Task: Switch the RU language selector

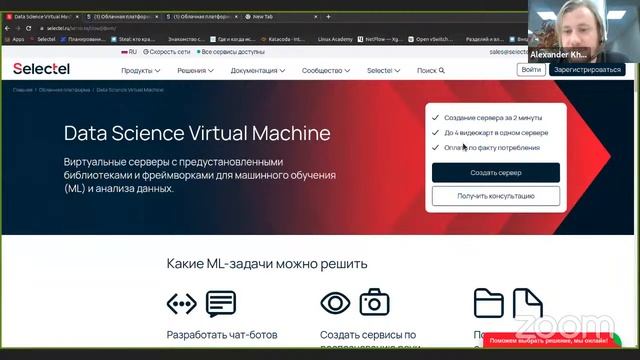Action: click(129, 52)
